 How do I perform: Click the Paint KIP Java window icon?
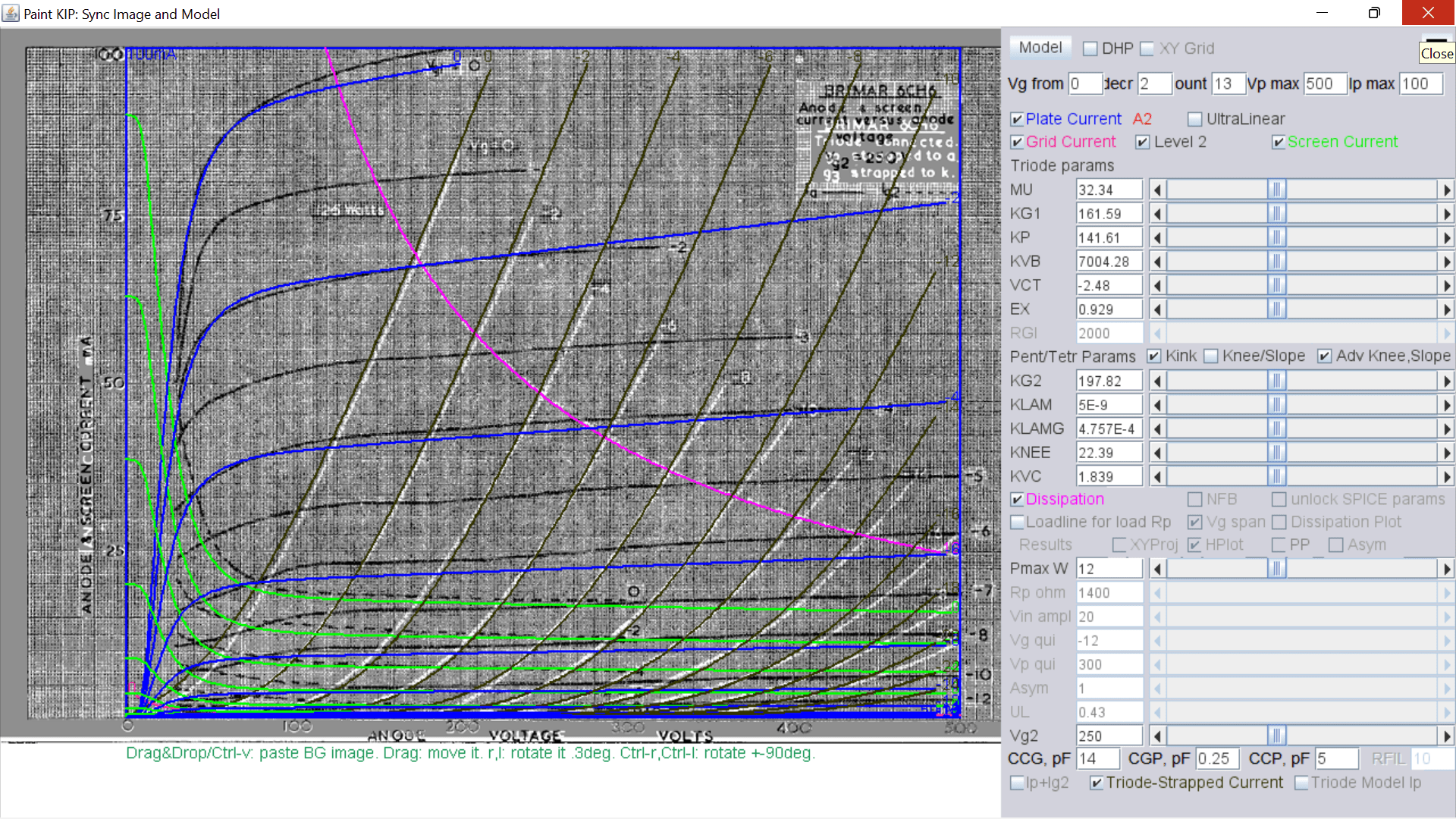point(11,14)
